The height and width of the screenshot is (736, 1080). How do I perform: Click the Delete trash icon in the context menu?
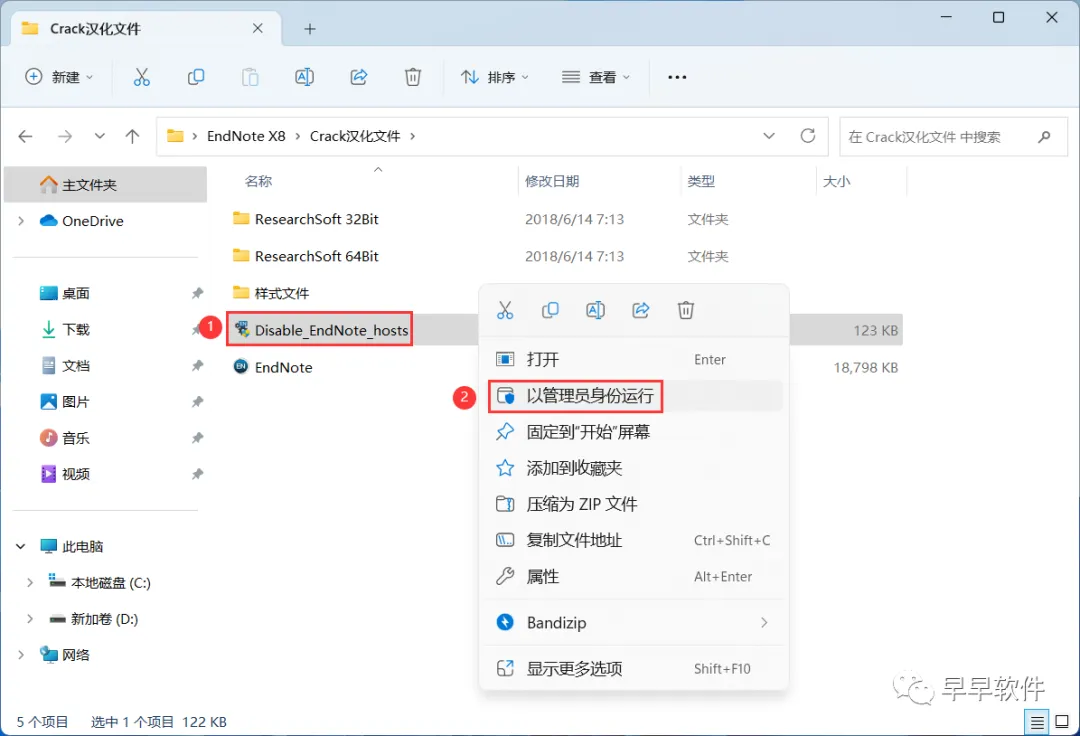[x=686, y=311]
